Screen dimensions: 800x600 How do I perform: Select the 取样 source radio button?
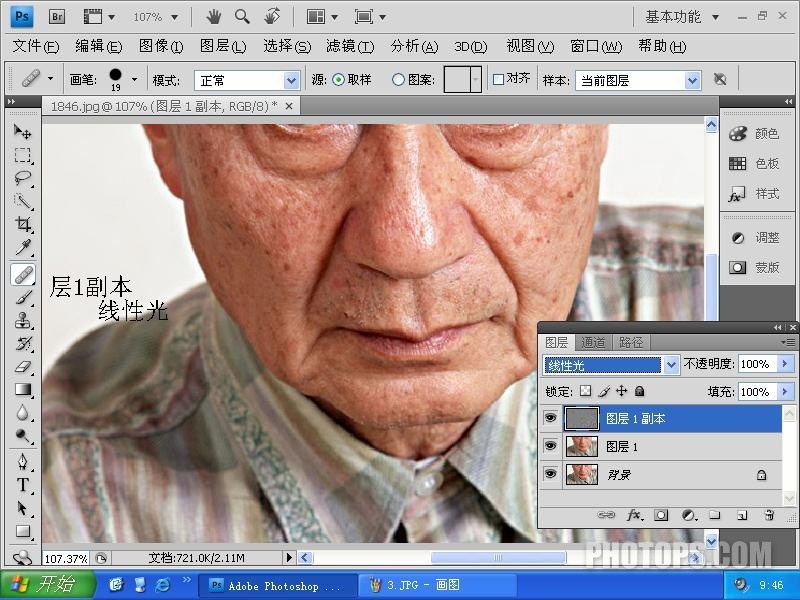point(338,80)
